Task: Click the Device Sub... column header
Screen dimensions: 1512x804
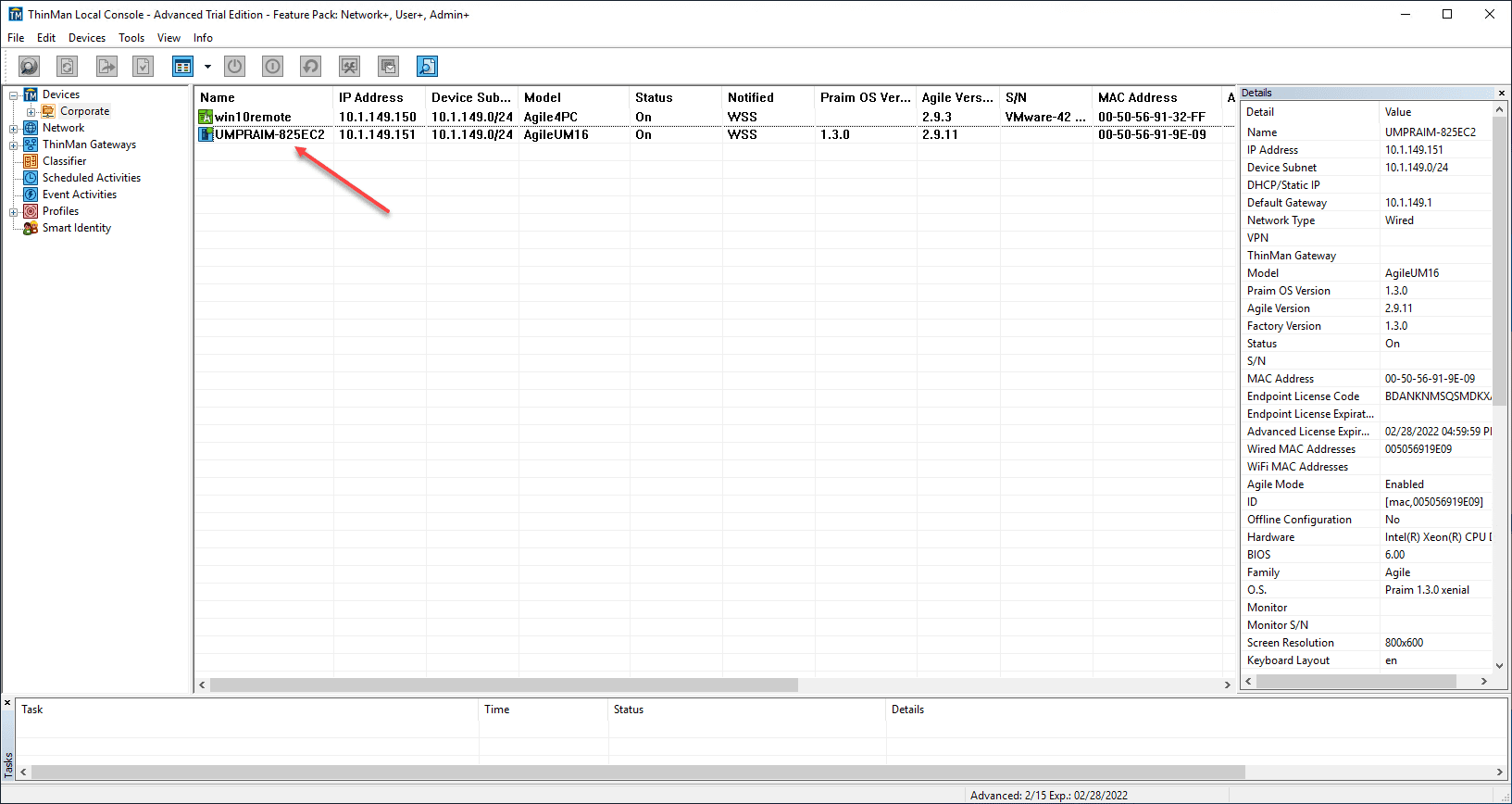Action: click(472, 97)
